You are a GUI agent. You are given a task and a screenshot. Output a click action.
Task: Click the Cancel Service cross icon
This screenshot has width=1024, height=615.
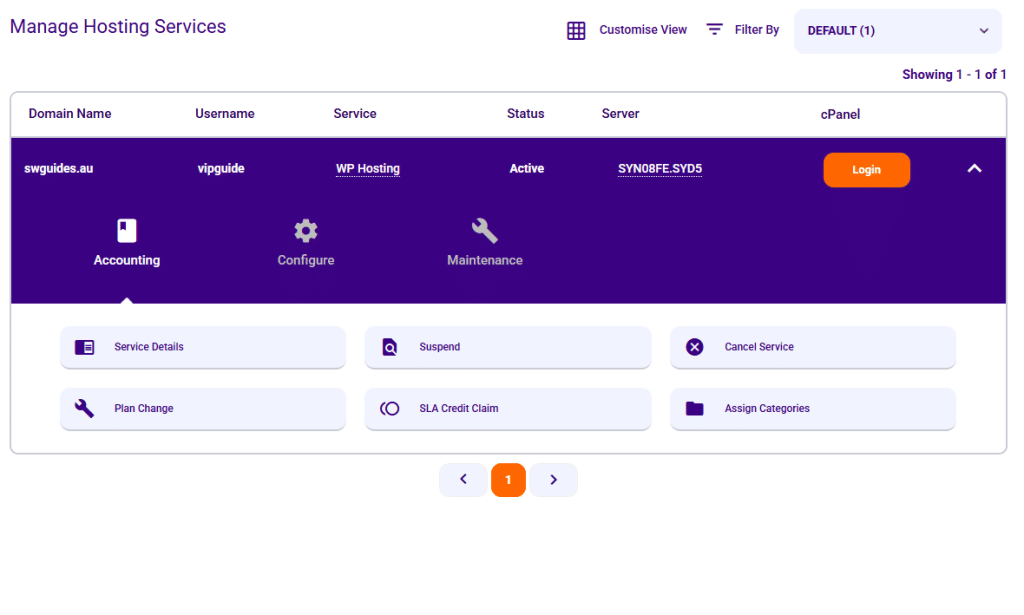coord(694,346)
